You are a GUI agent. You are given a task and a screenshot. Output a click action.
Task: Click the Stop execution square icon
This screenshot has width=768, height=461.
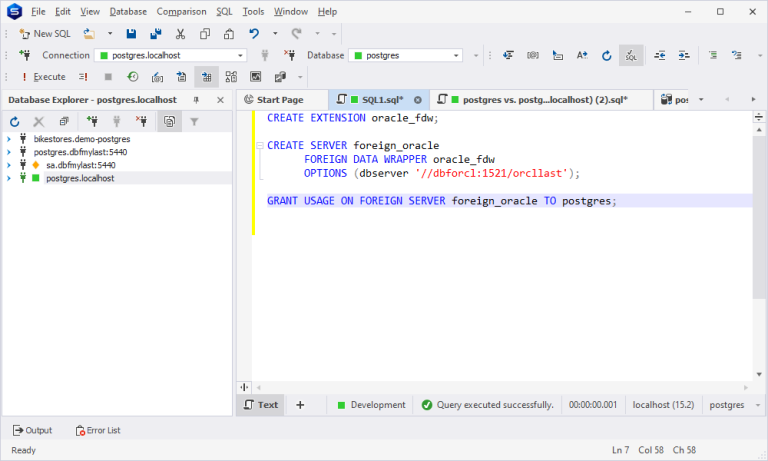pyautogui.click(x=108, y=77)
